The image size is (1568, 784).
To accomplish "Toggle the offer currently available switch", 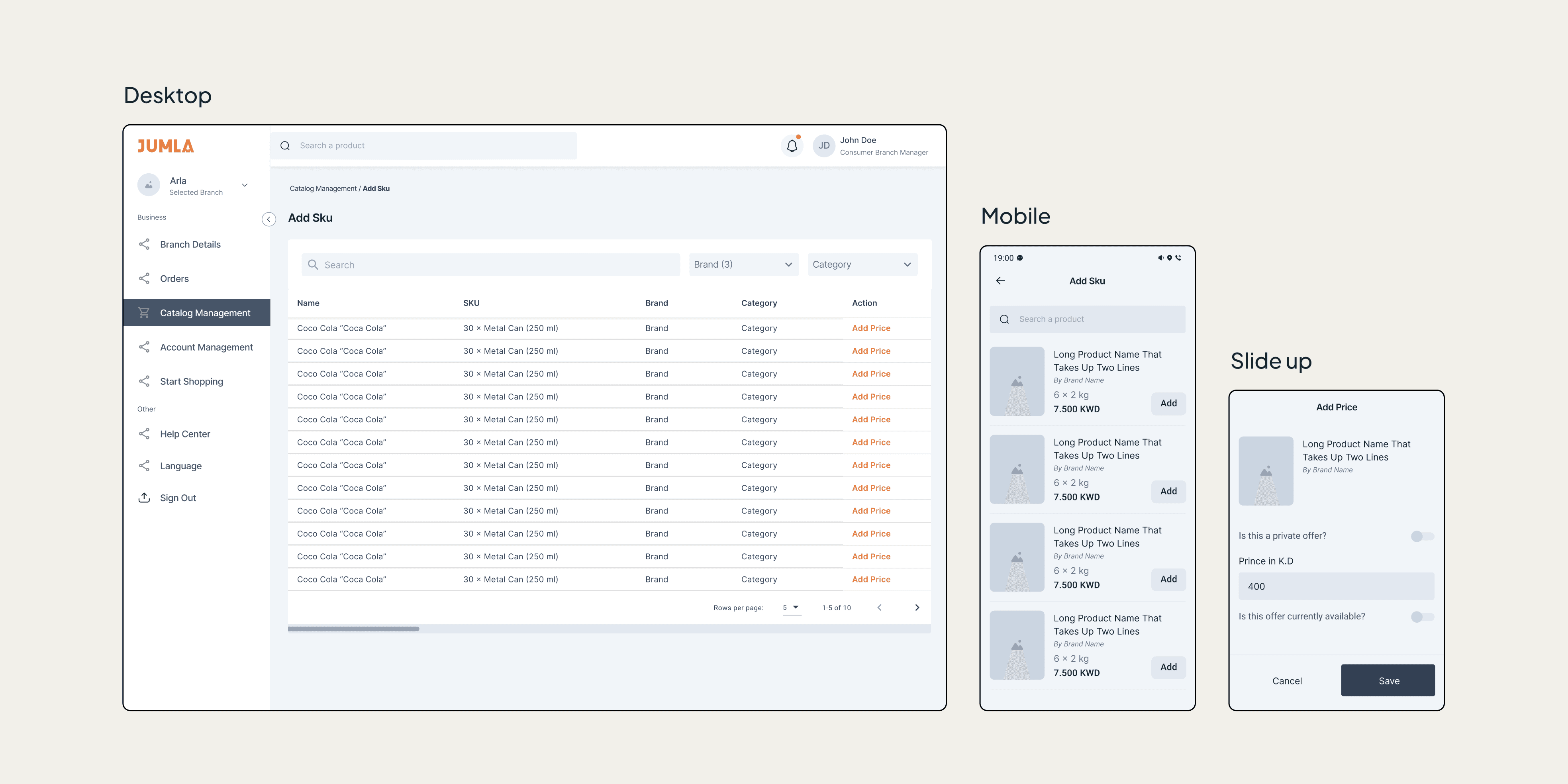I will (1422, 617).
